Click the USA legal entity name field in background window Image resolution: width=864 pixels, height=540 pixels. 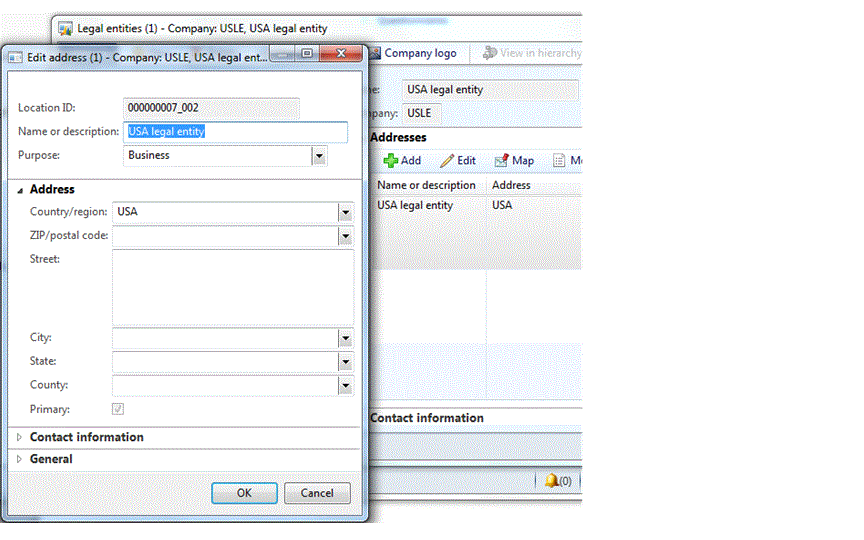pos(490,90)
